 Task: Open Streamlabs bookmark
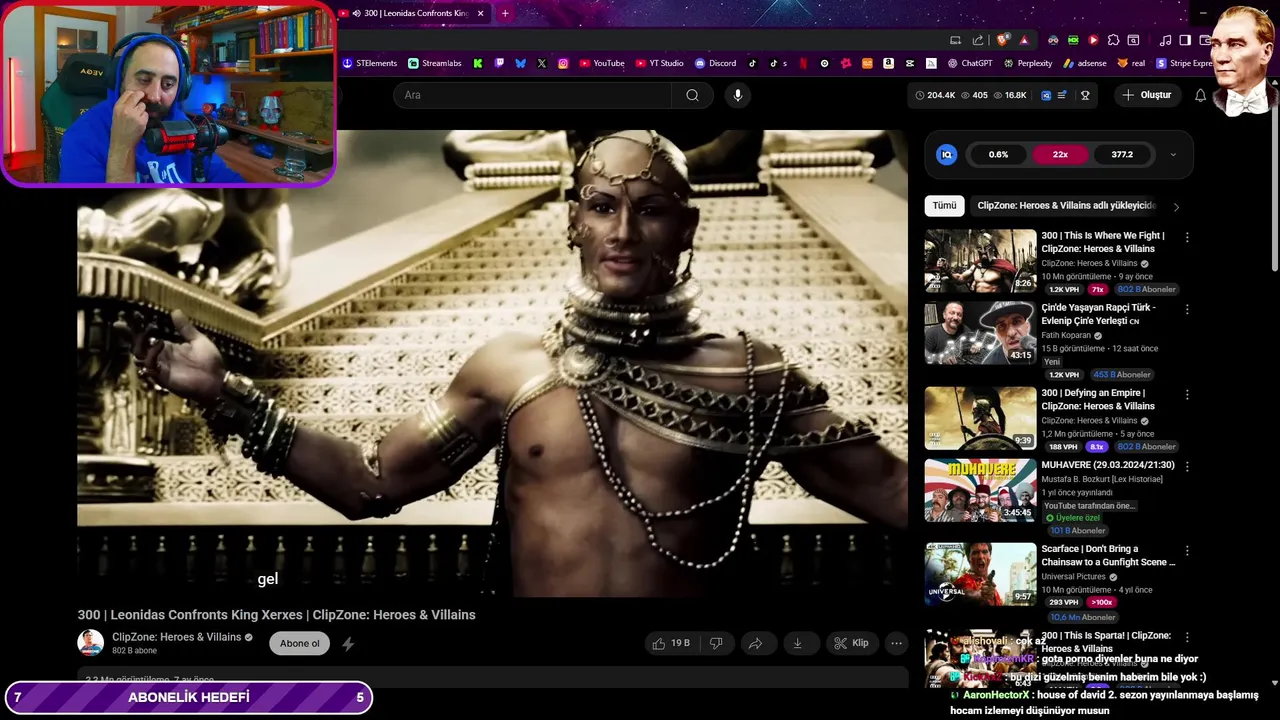point(434,63)
